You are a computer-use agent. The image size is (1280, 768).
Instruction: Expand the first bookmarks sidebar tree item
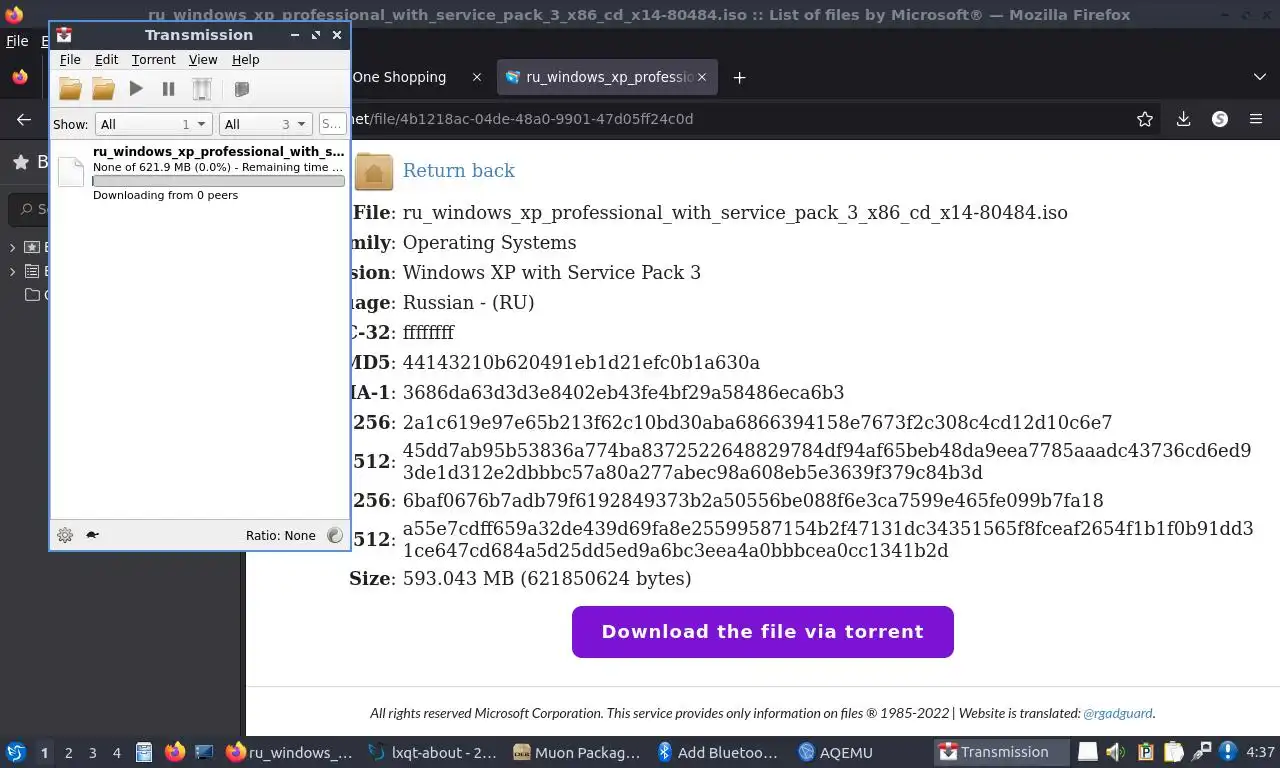click(x=13, y=247)
